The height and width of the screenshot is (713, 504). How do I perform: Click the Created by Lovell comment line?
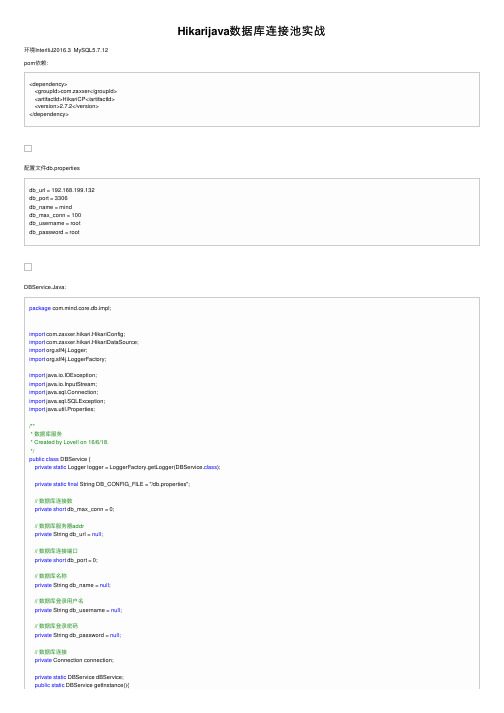70,442
